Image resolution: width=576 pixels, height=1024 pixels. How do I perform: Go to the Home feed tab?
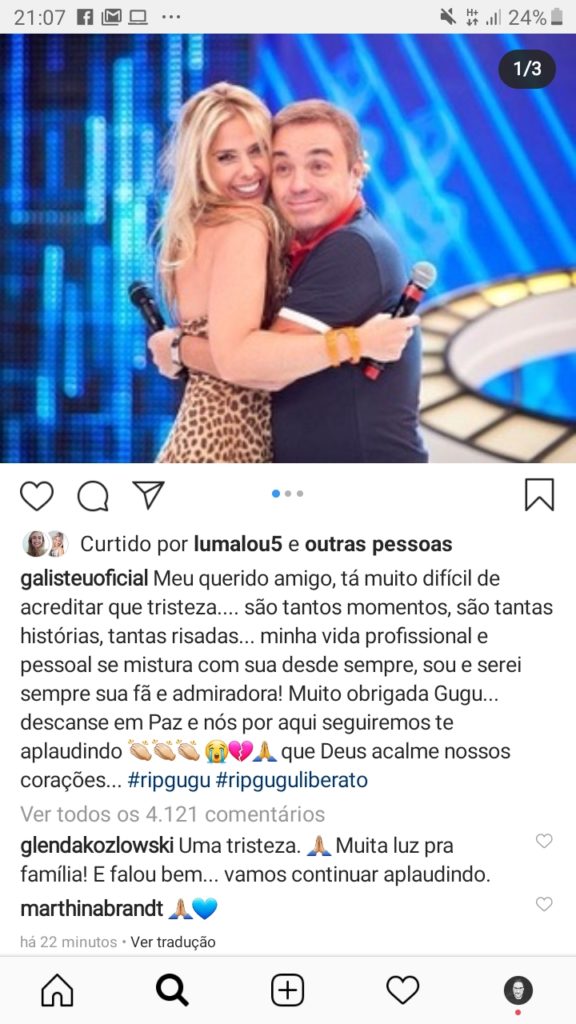(x=57, y=991)
